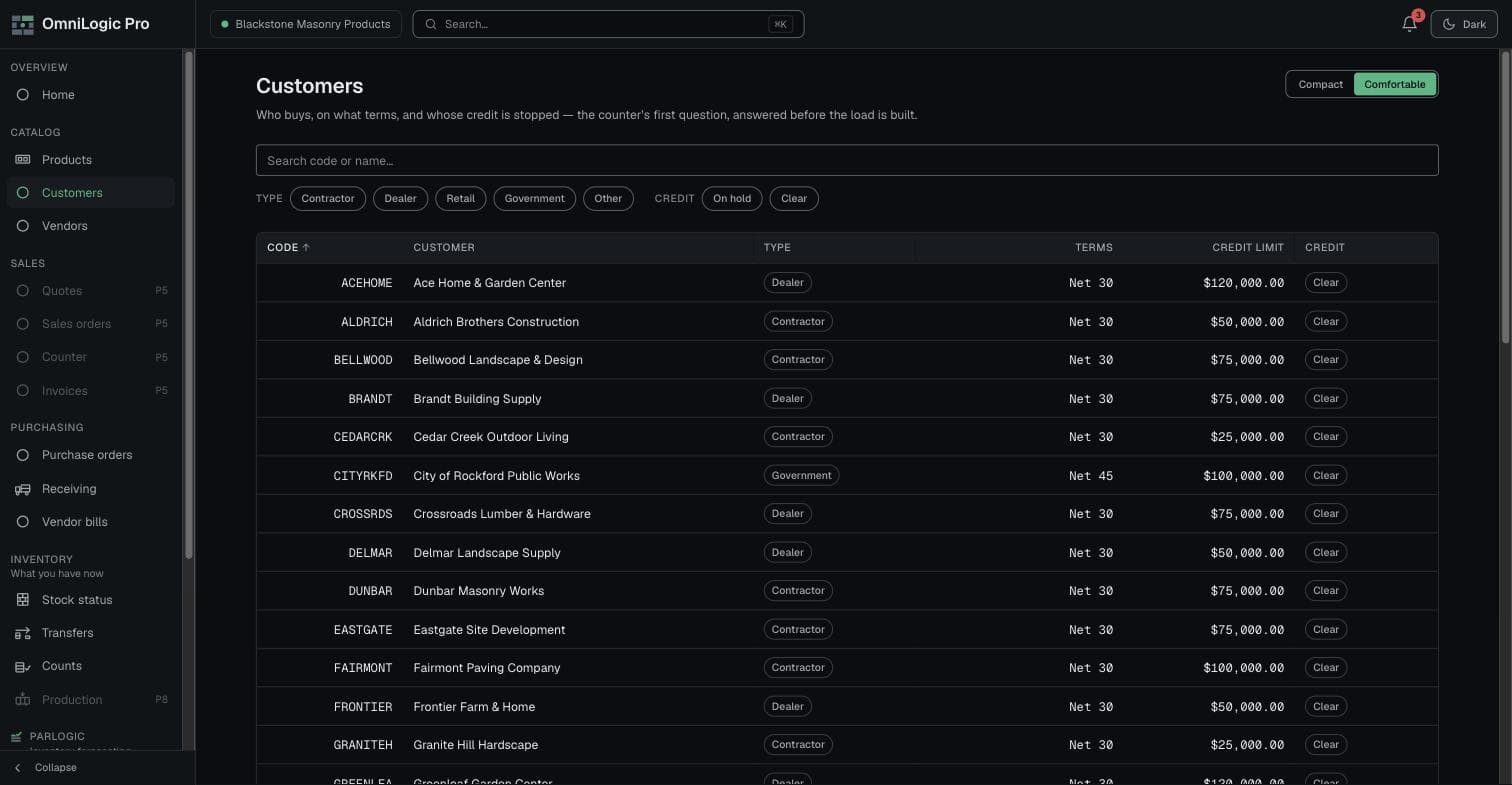Screen dimensions: 1512x785
Task: Collapse the sidebar
Action: point(55,768)
